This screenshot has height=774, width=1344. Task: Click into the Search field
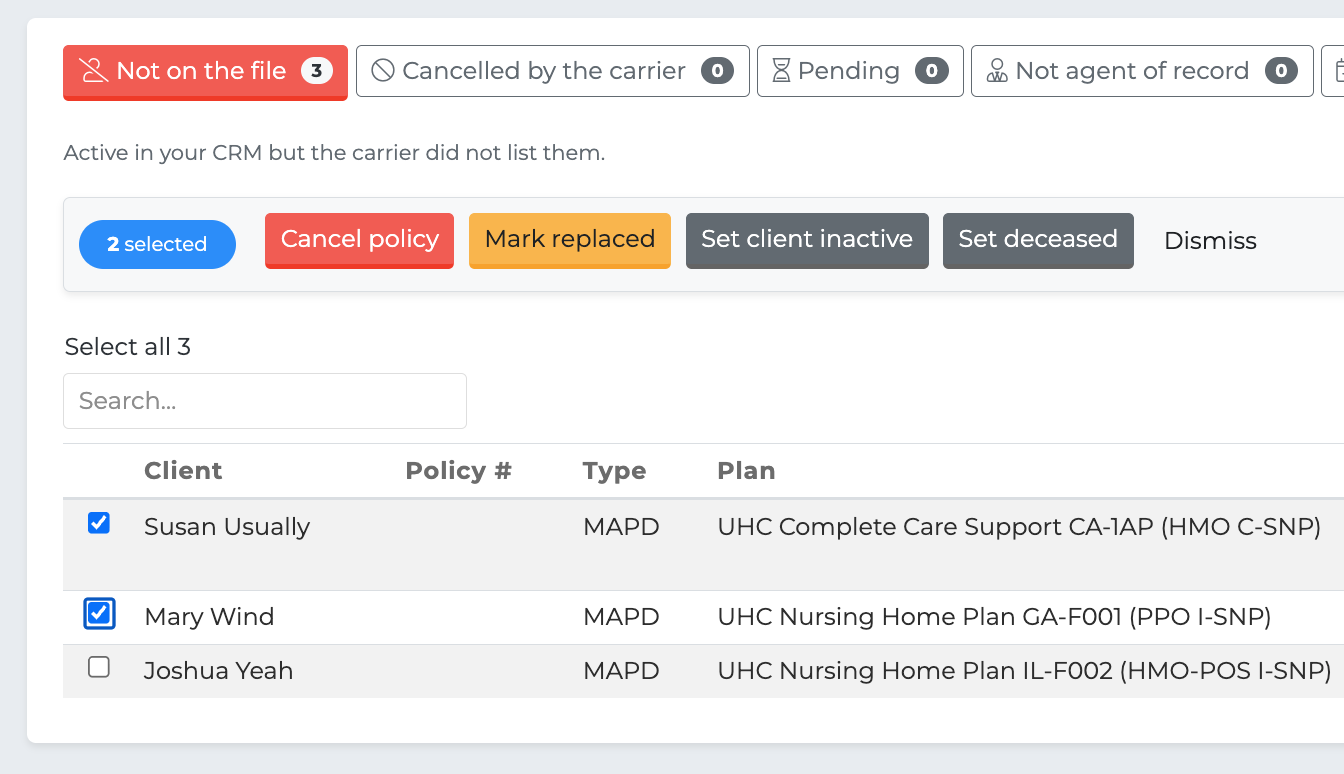click(x=265, y=401)
